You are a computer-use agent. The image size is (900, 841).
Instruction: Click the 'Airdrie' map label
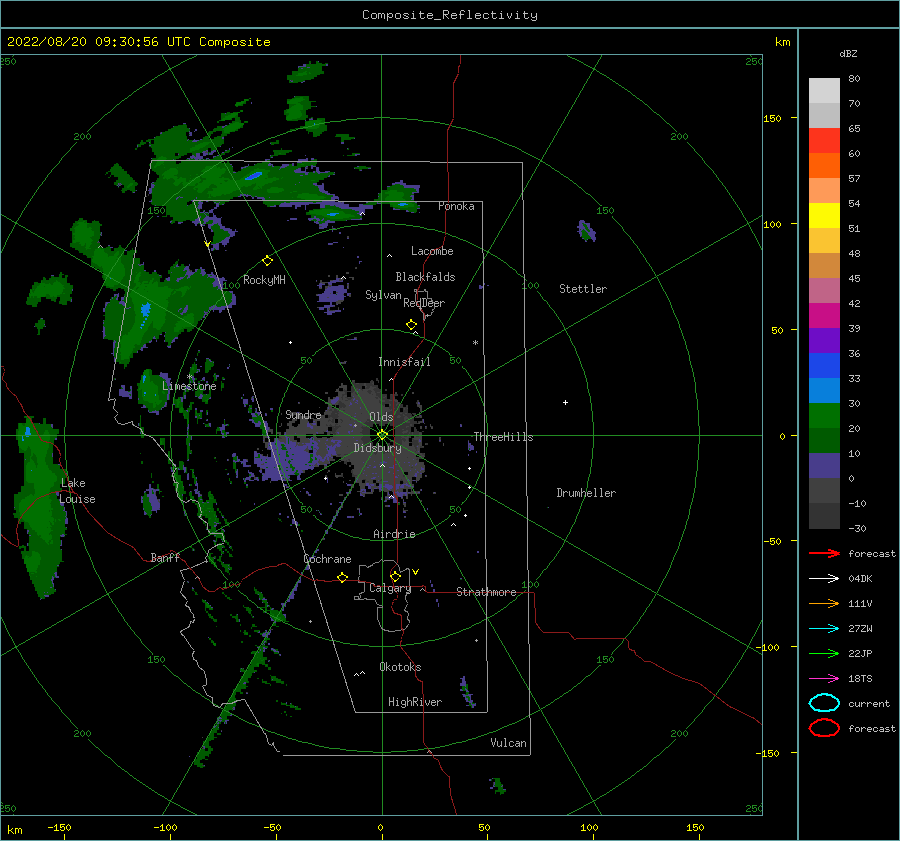click(x=394, y=534)
